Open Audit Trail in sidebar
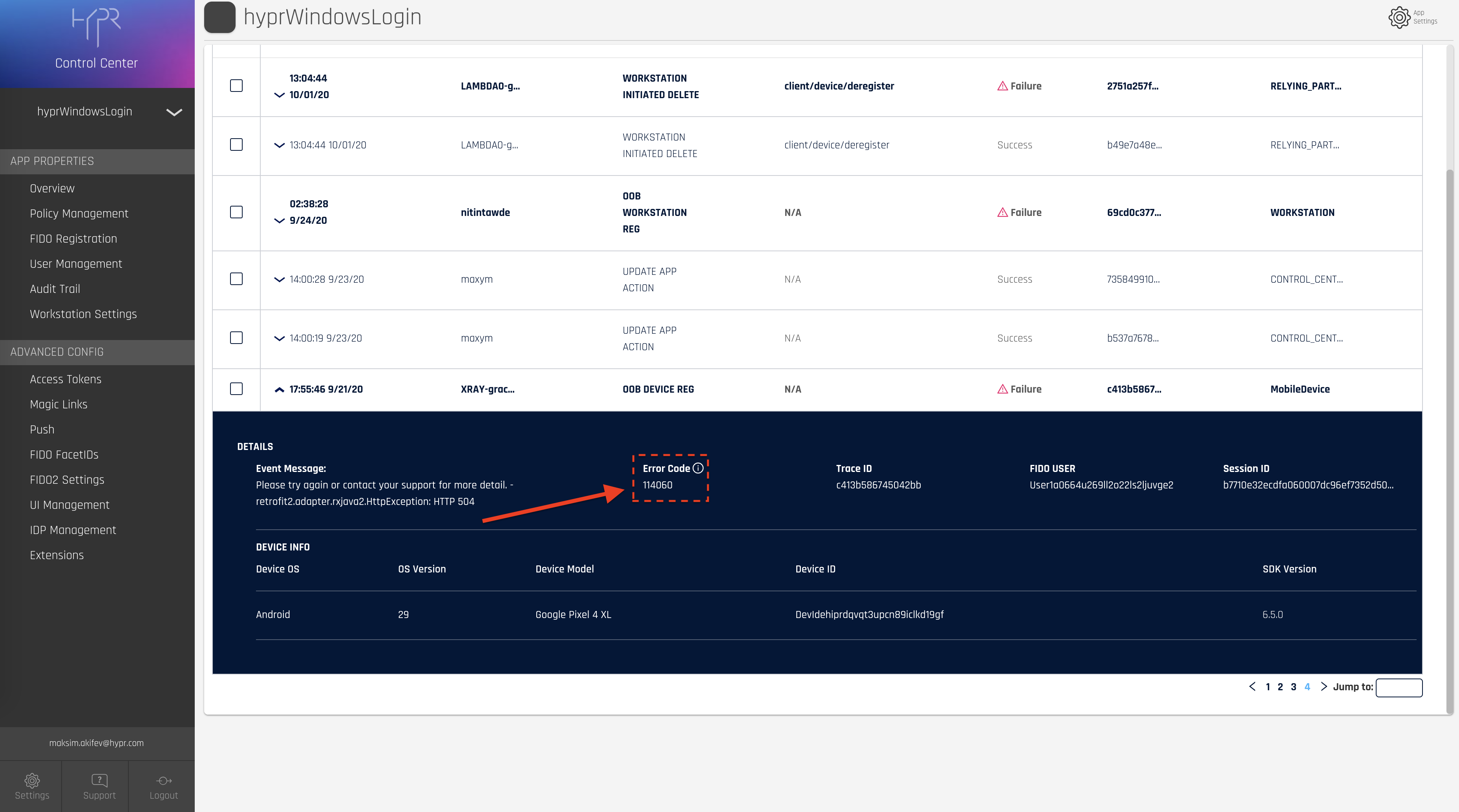Screen dimensions: 1459x812 click(x=55, y=289)
